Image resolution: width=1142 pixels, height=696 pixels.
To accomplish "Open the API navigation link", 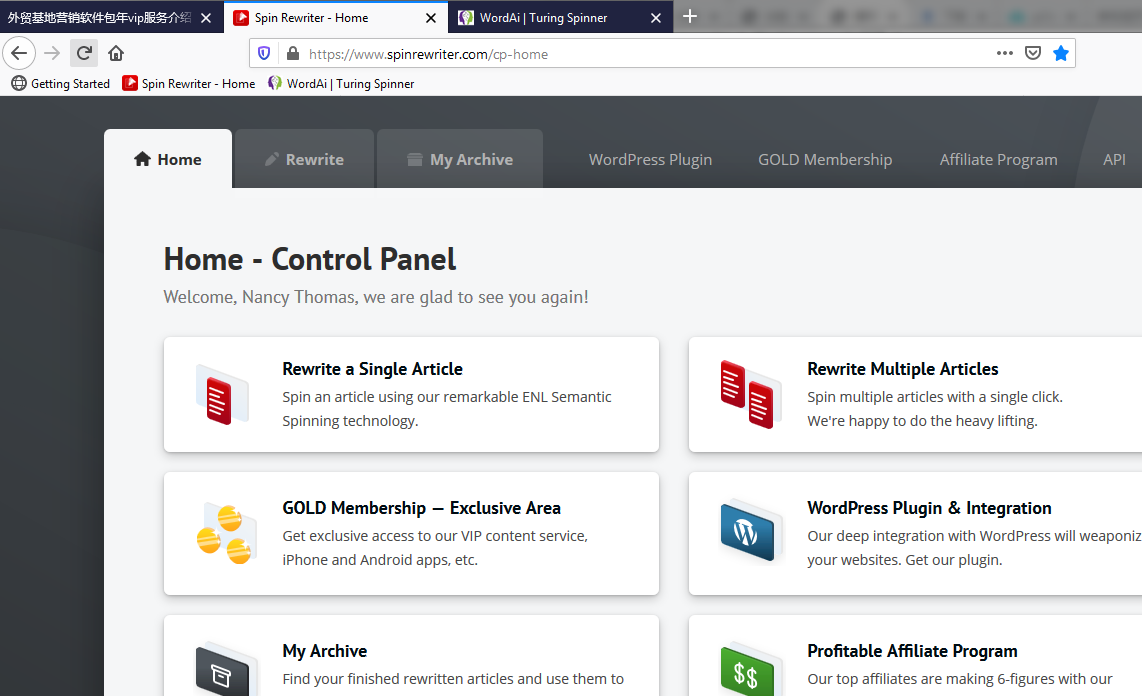I will point(1114,159).
